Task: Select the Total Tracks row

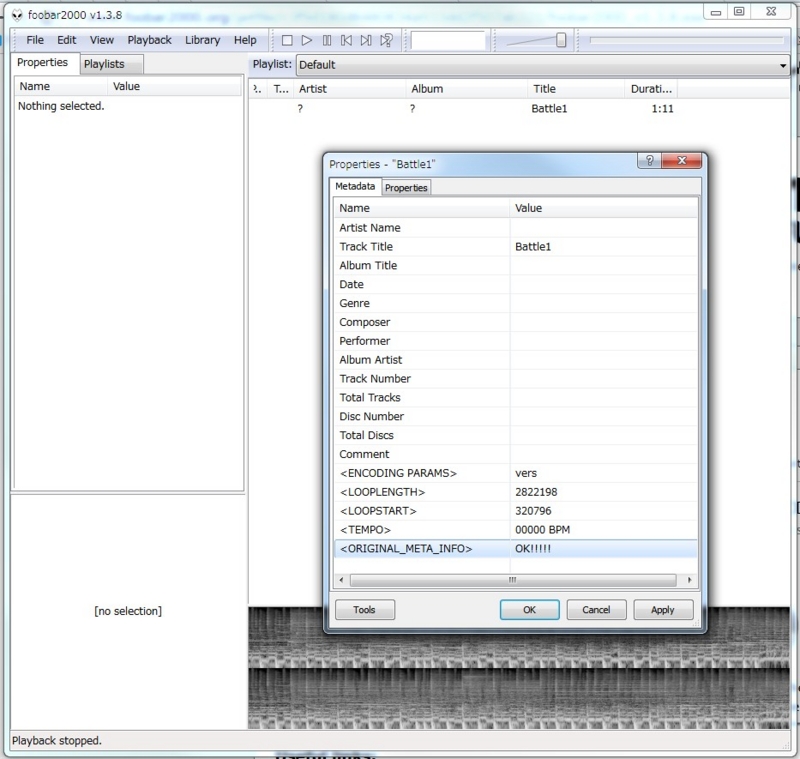Action: click(516, 398)
